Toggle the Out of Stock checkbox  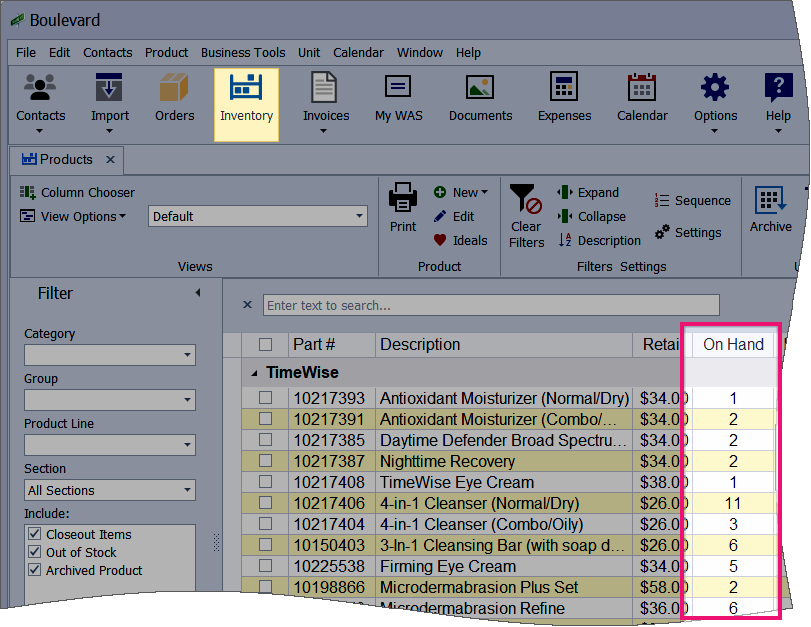pos(35,552)
